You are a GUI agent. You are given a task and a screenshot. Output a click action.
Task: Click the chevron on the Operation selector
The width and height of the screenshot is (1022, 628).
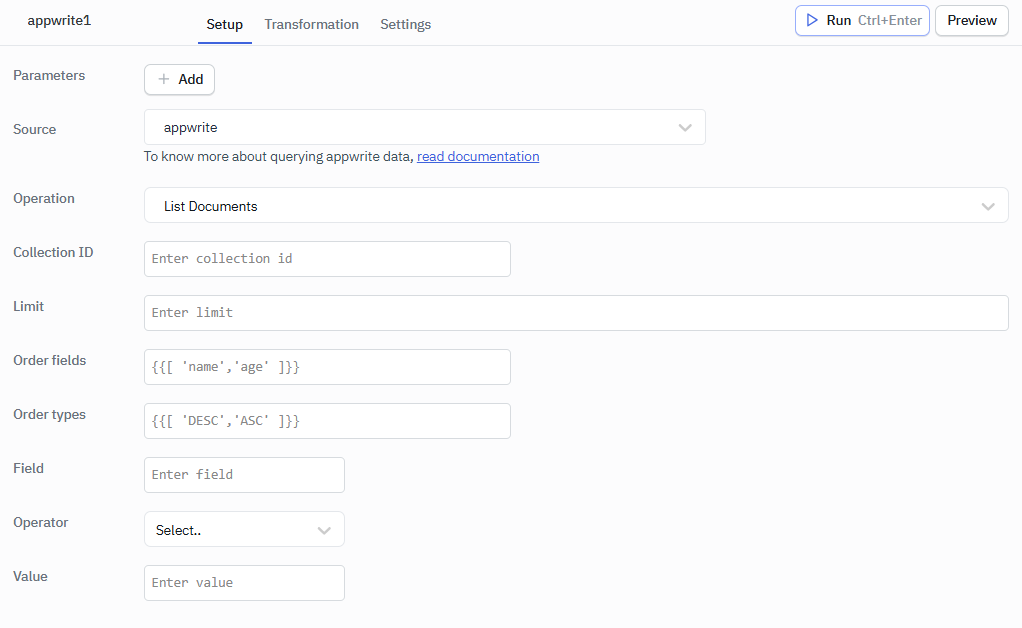(988, 206)
